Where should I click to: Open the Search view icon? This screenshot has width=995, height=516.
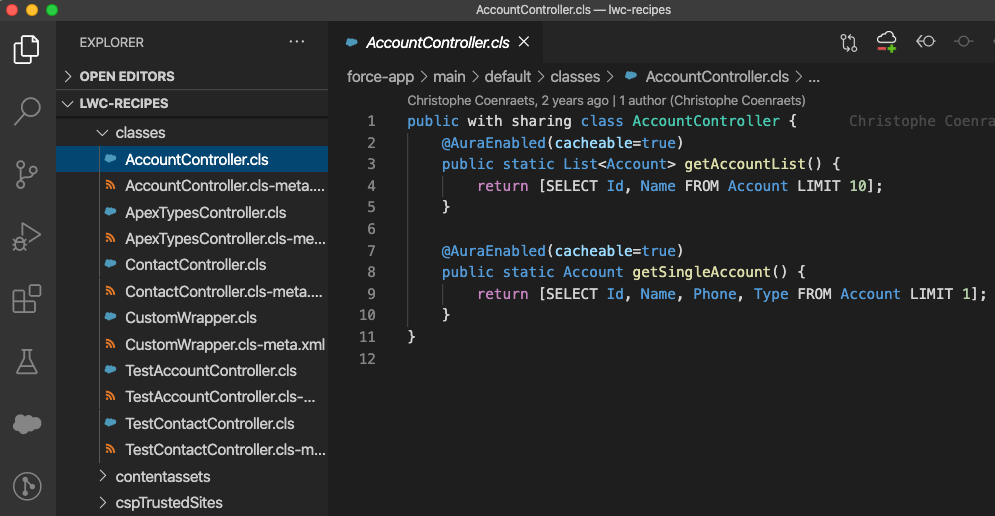27,111
